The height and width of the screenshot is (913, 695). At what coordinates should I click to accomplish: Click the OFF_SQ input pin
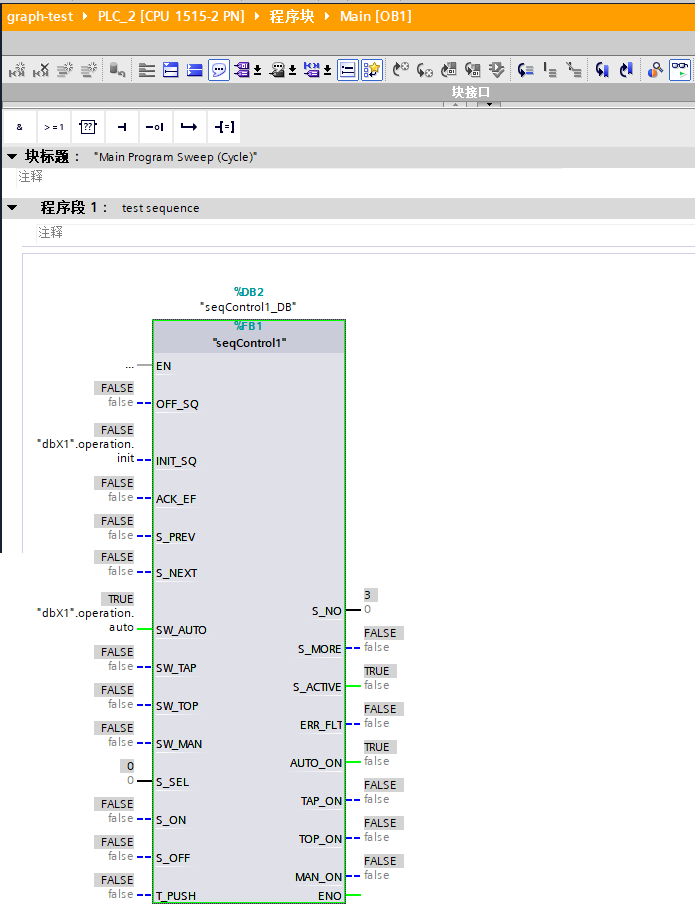178,404
